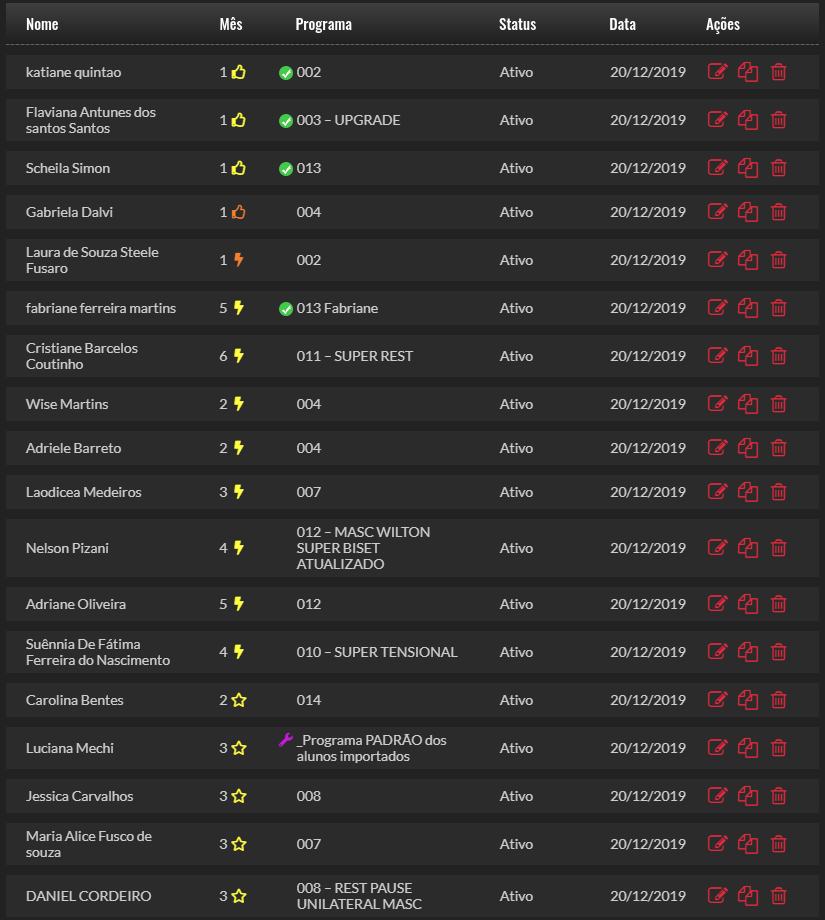
Task: Click edit icon for katiane quintao
Action: point(717,72)
